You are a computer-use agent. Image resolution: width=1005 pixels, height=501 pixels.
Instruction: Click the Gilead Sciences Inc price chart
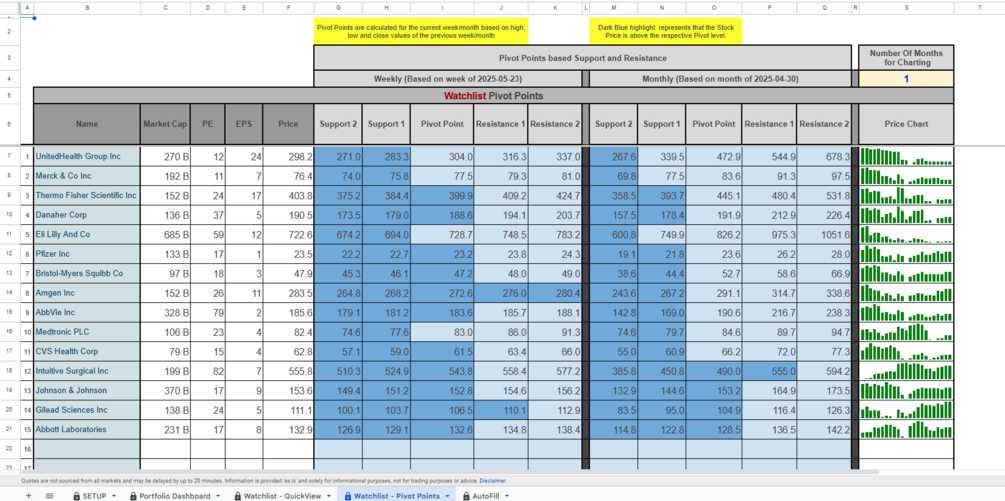coord(906,410)
